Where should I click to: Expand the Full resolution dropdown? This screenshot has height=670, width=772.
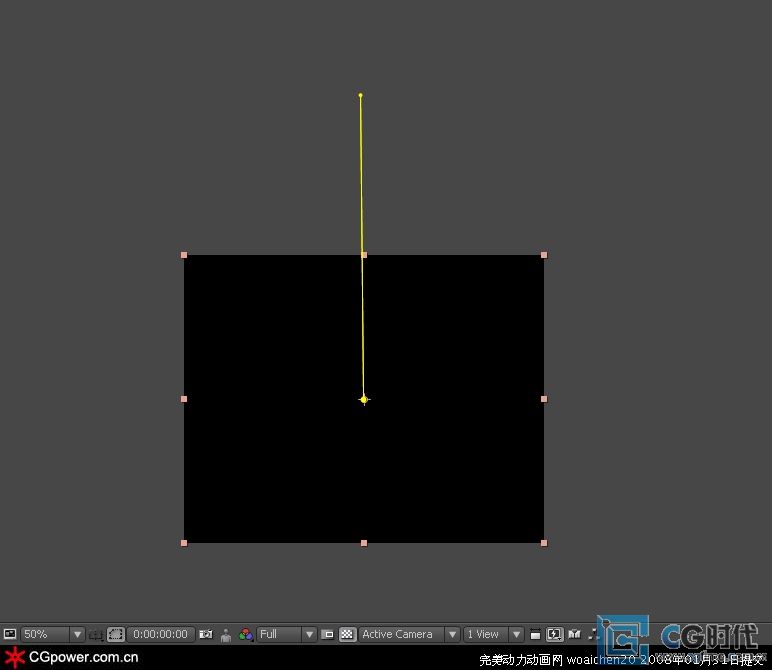287,634
